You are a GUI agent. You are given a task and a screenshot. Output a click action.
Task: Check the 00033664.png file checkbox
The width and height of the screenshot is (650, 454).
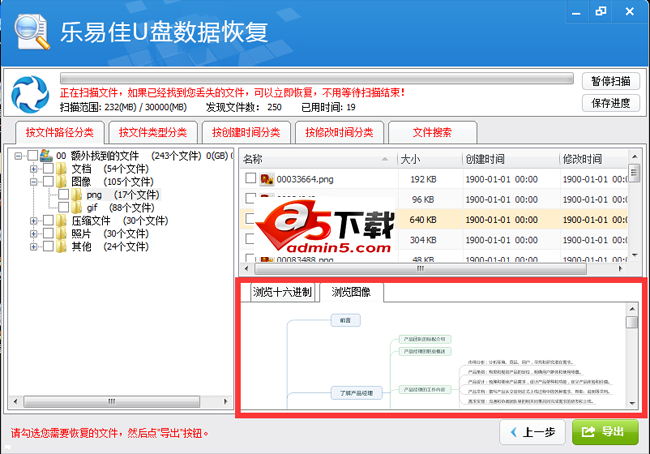tap(250, 178)
